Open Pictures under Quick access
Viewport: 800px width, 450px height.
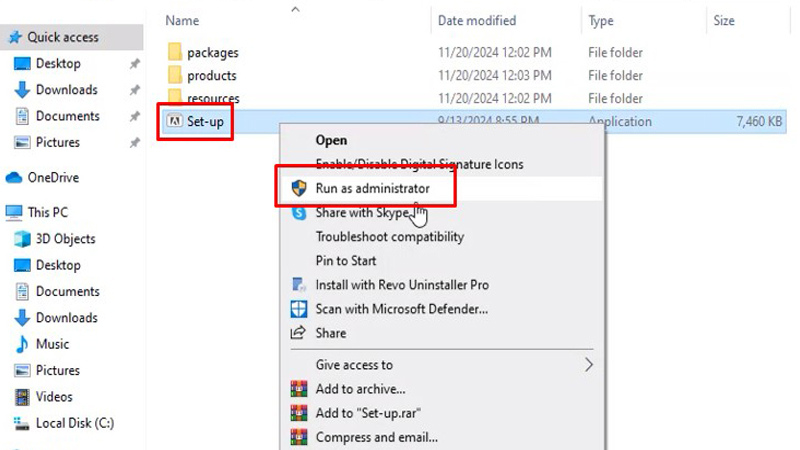pos(58,142)
